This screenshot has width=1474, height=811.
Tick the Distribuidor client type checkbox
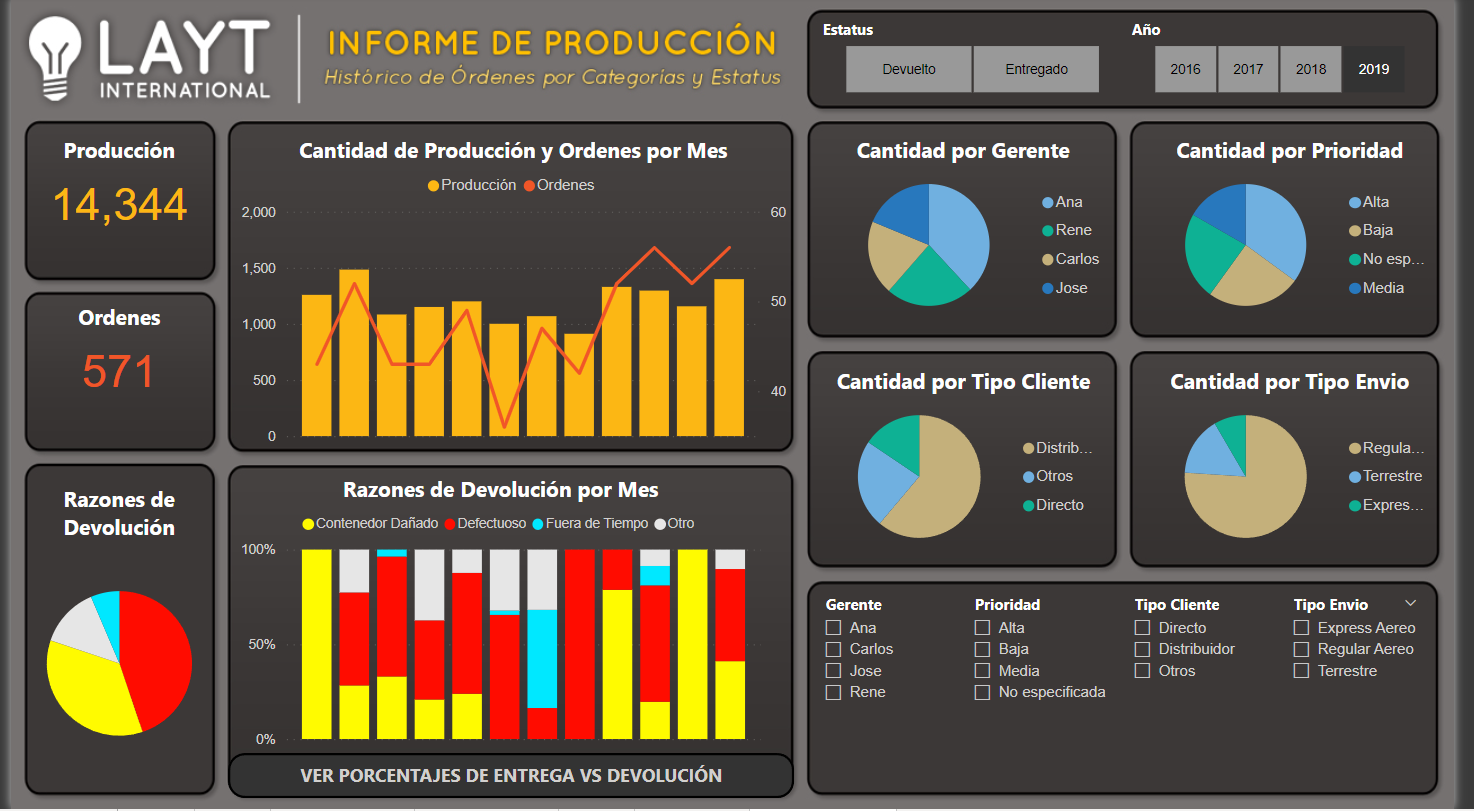pos(1143,650)
